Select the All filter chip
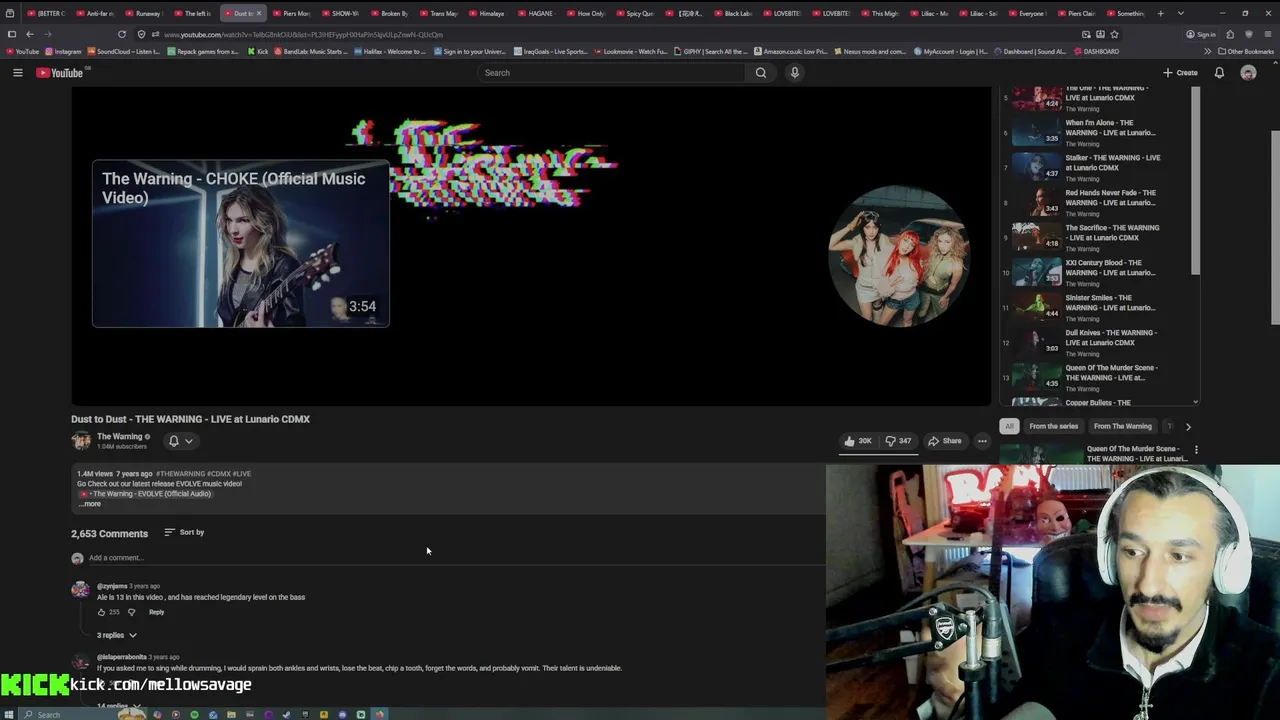 tap(1009, 426)
